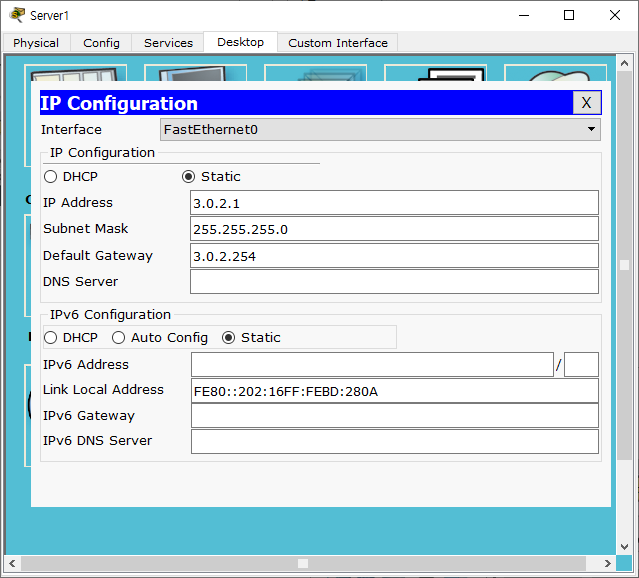Select the Desktop tab
Image resolution: width=639 pixels, height=578 pixels.
[x=240, y=42]
